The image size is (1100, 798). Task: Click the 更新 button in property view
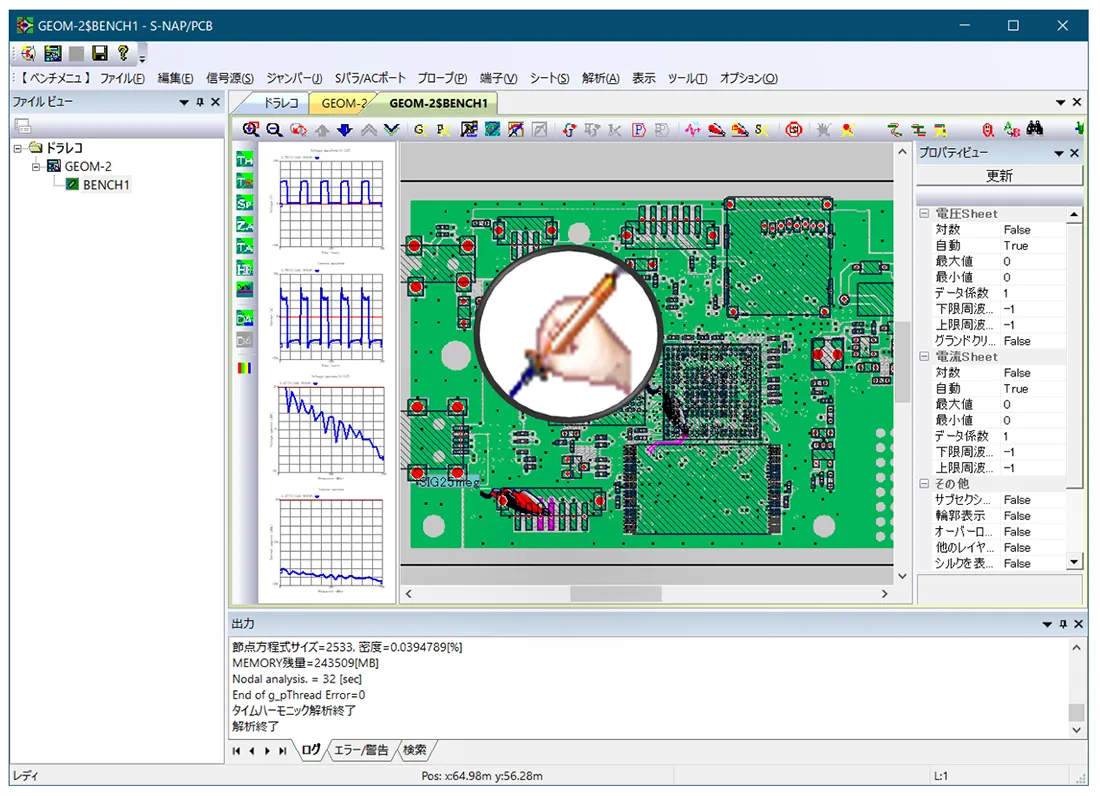(999, 176)
